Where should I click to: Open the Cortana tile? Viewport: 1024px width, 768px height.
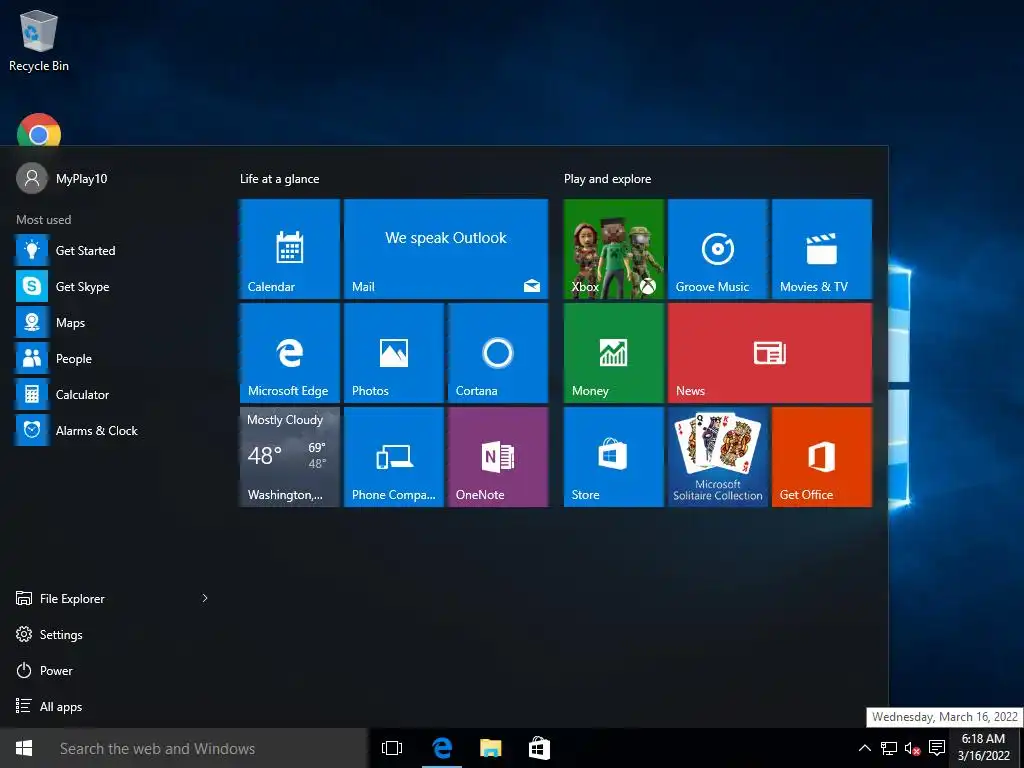pos(498,353)
